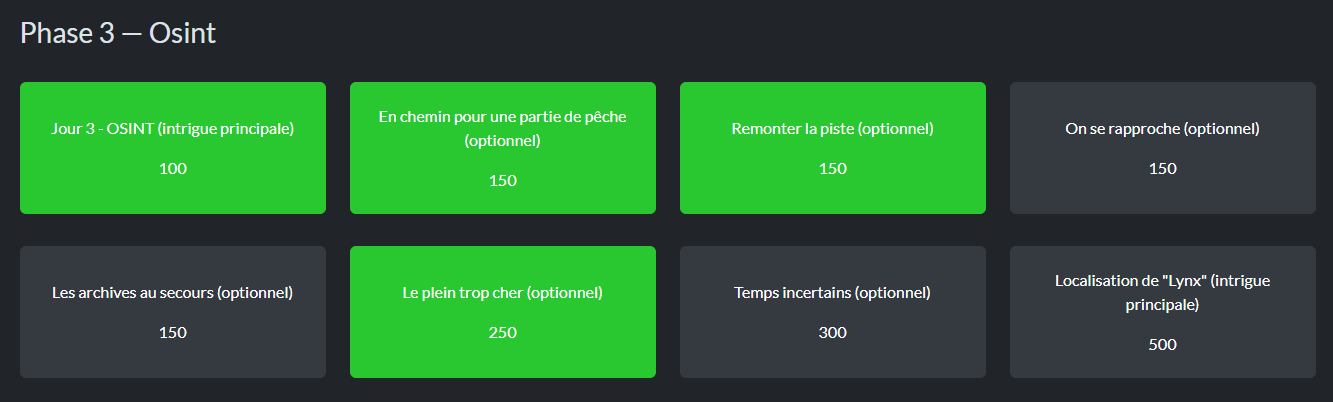Click the 100 points value on Jour 3 card
1333x402 pixels.
tap(173, 168)
